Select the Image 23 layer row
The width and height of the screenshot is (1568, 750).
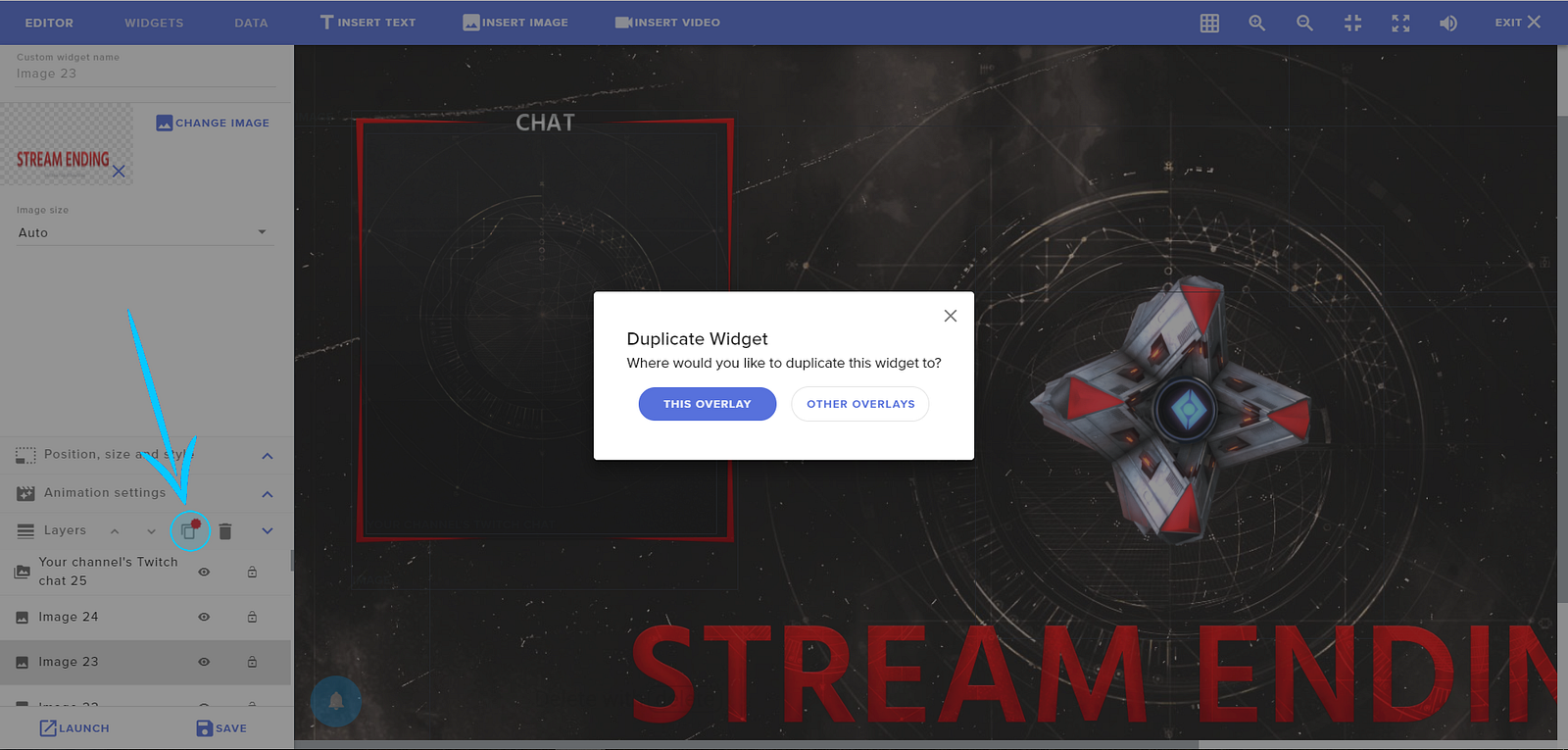tap(145, 662)
